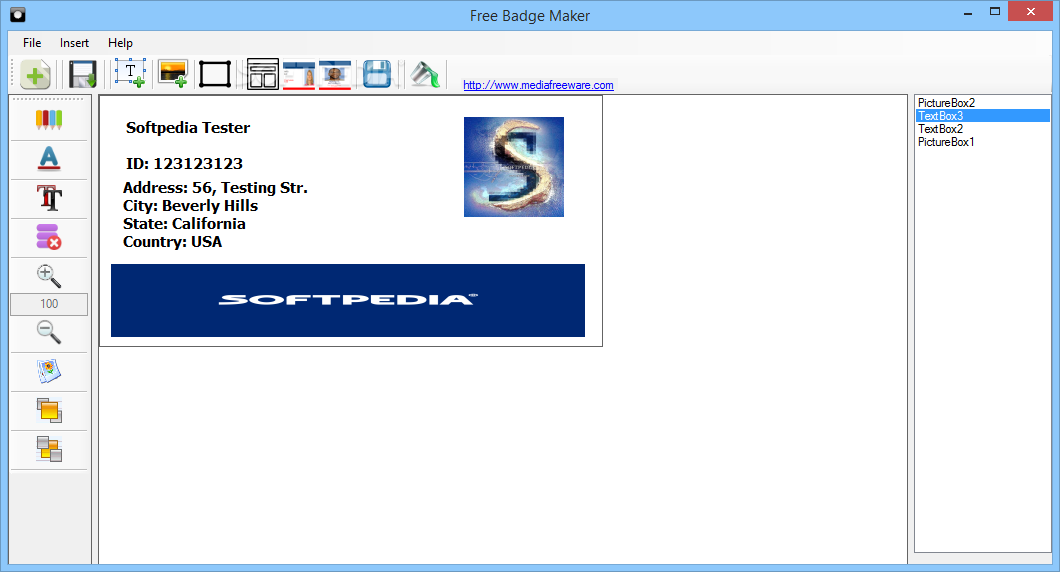Click the application icon in title bar
1060x572 pixels.
pyautogui.click(x=18, y=14)
